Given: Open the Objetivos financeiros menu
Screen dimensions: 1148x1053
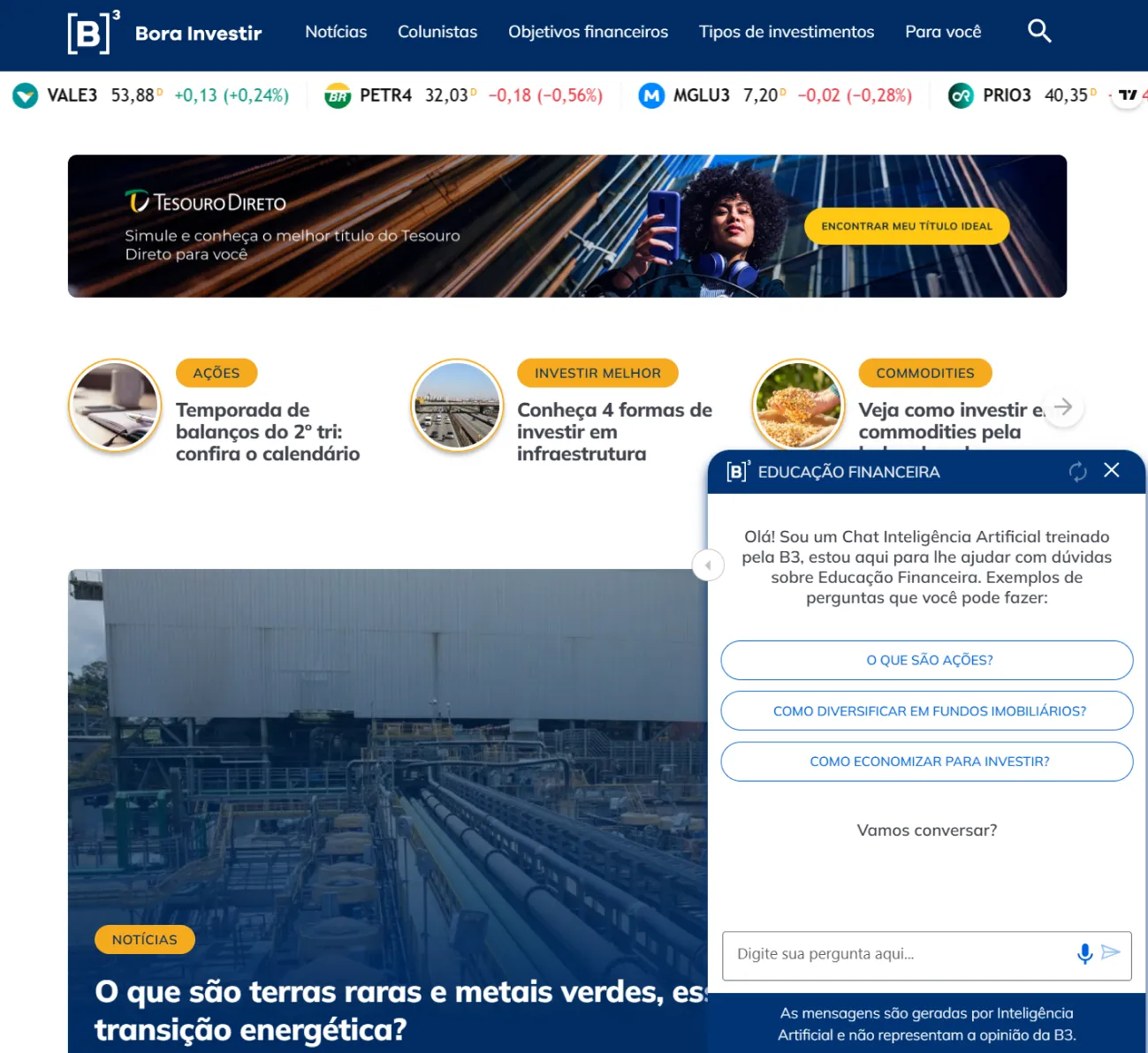Looking at the screenshot, I should point(589,32).
